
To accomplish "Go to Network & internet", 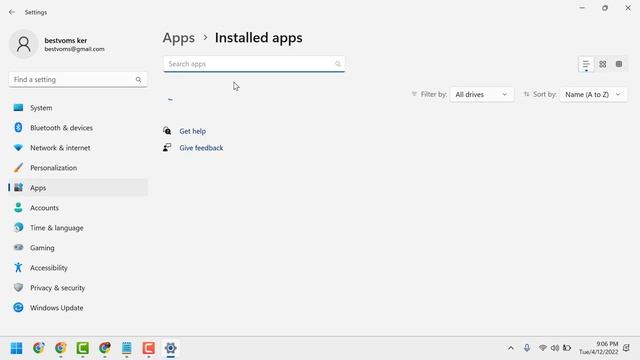I will pyautogui.click(x=78, y=148).
